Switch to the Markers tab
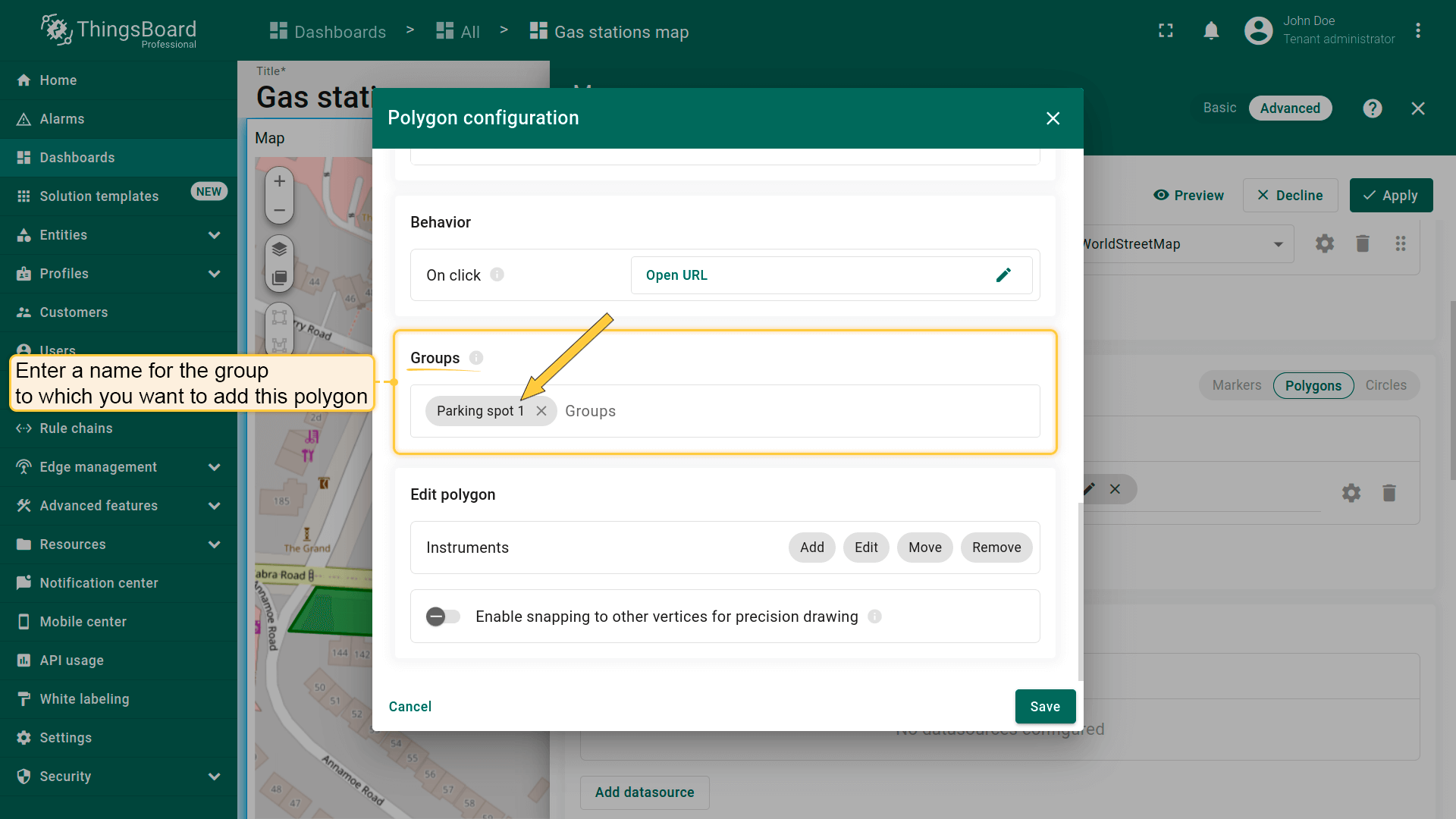Viewport: 1456px width, 819px height. (x=1236, y=385)
